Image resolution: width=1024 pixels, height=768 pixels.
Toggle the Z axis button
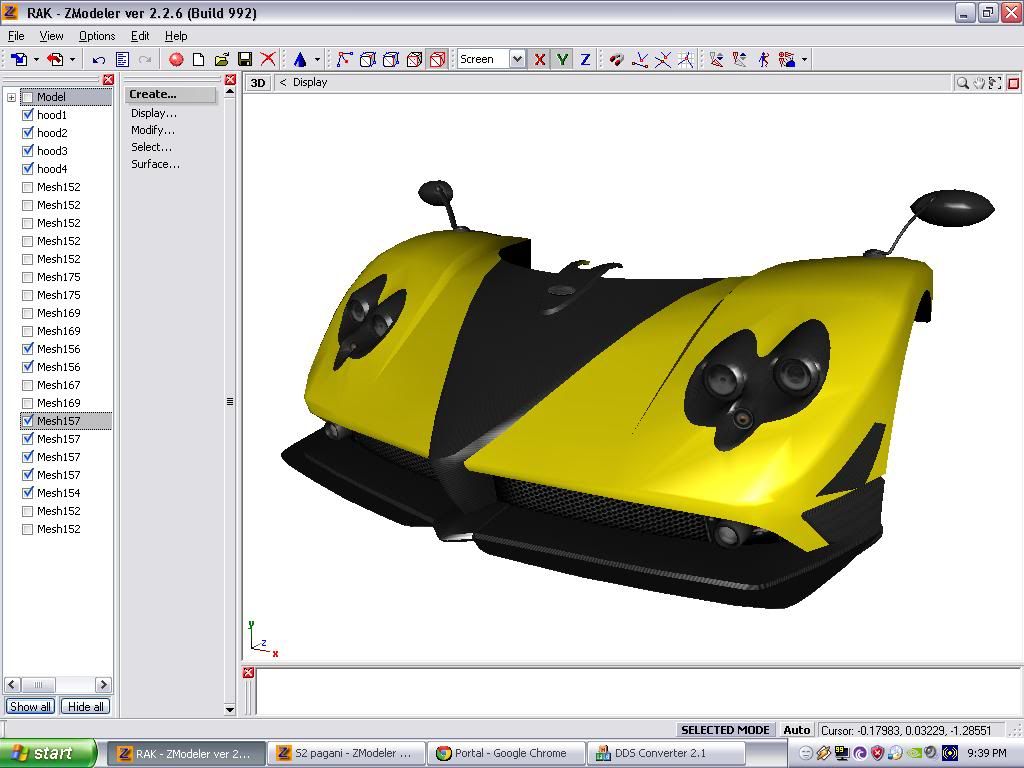pyautogui.click(x=585, y=60)
